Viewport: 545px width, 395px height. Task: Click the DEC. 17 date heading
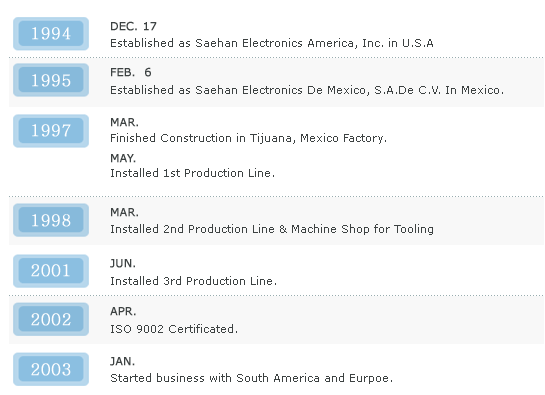[133, 26]
